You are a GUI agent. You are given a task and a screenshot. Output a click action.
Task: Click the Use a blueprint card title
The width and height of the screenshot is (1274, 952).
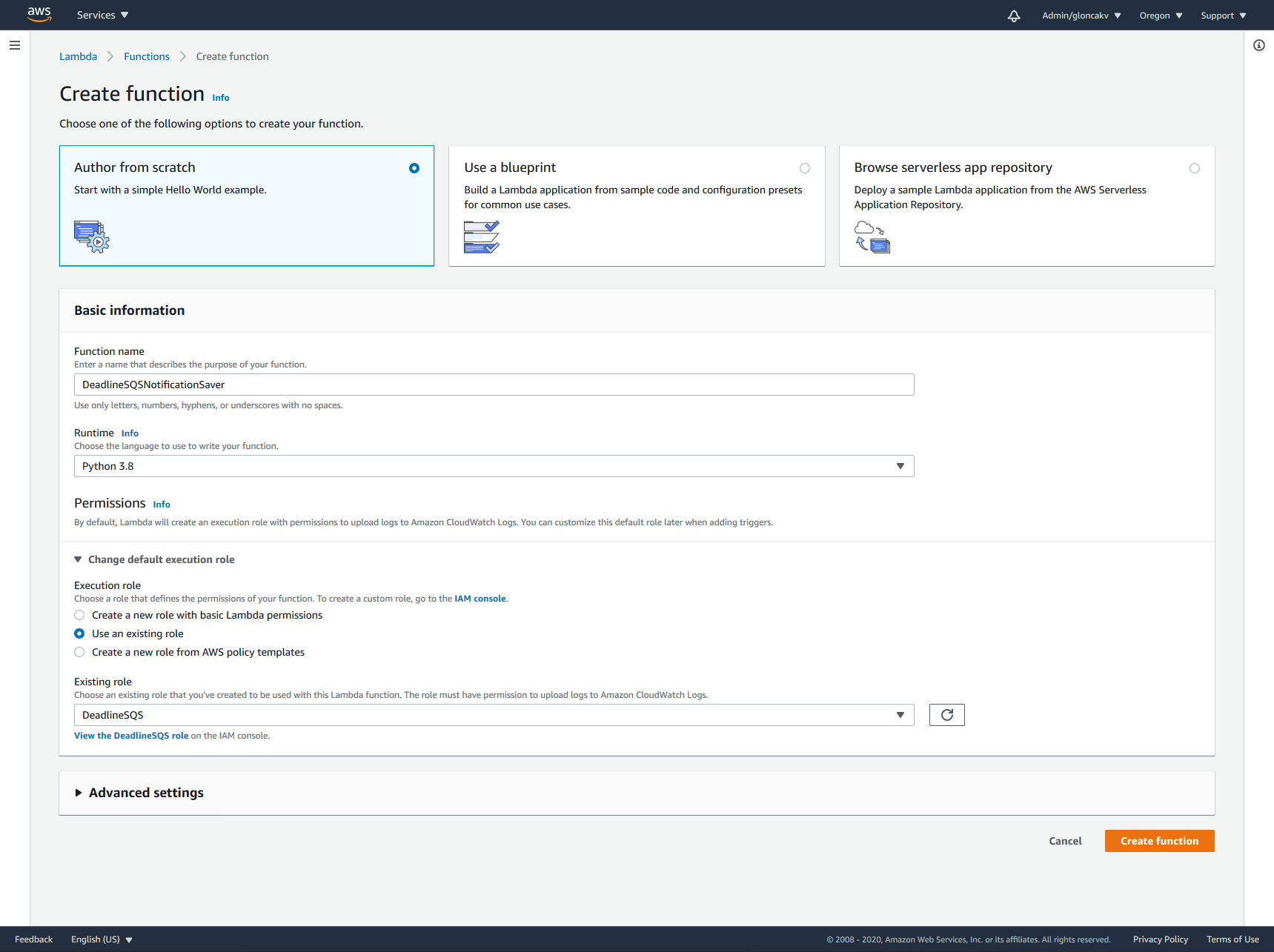510,167
